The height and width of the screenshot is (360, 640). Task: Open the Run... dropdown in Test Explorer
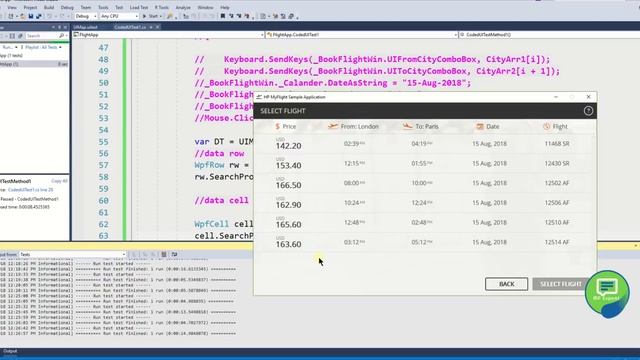[x=10, y=47]
